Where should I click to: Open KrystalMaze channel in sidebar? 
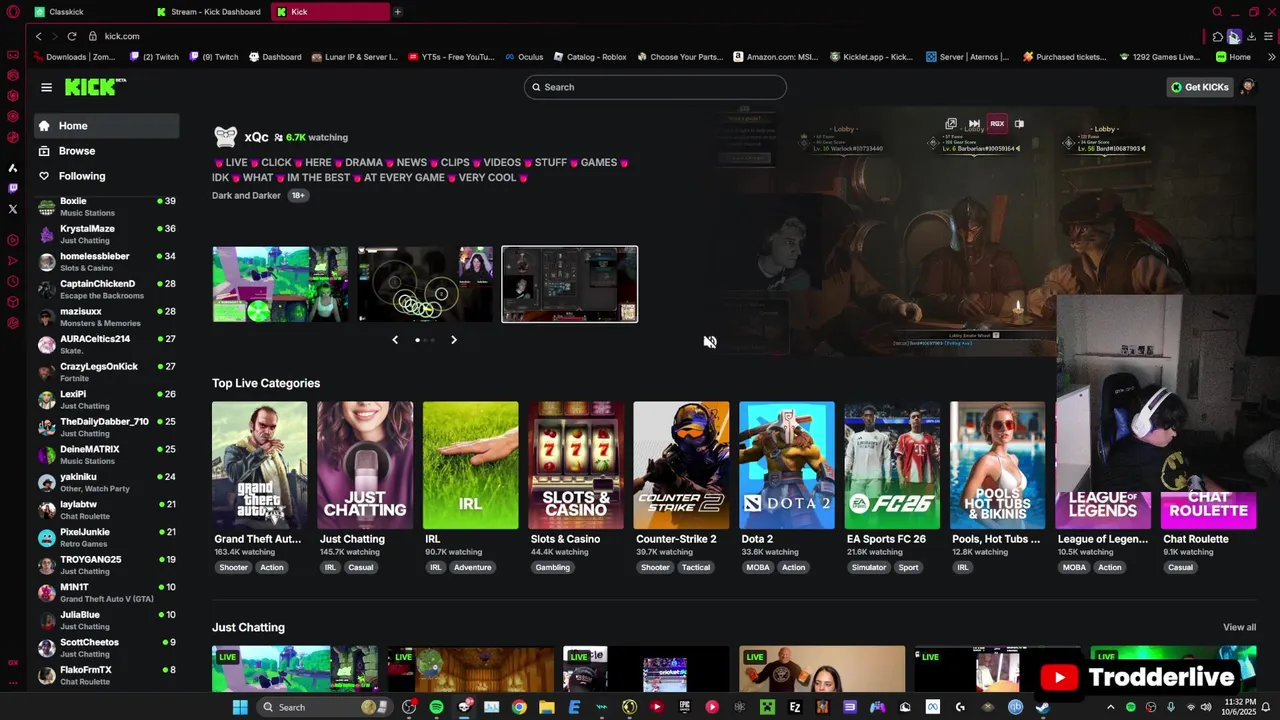tap(106, 234)
